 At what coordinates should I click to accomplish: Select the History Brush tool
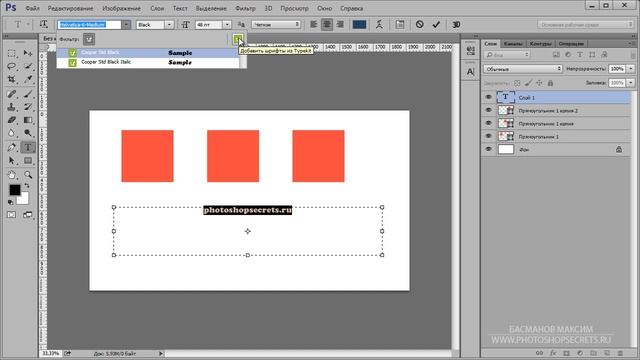[x=28, y=107]
